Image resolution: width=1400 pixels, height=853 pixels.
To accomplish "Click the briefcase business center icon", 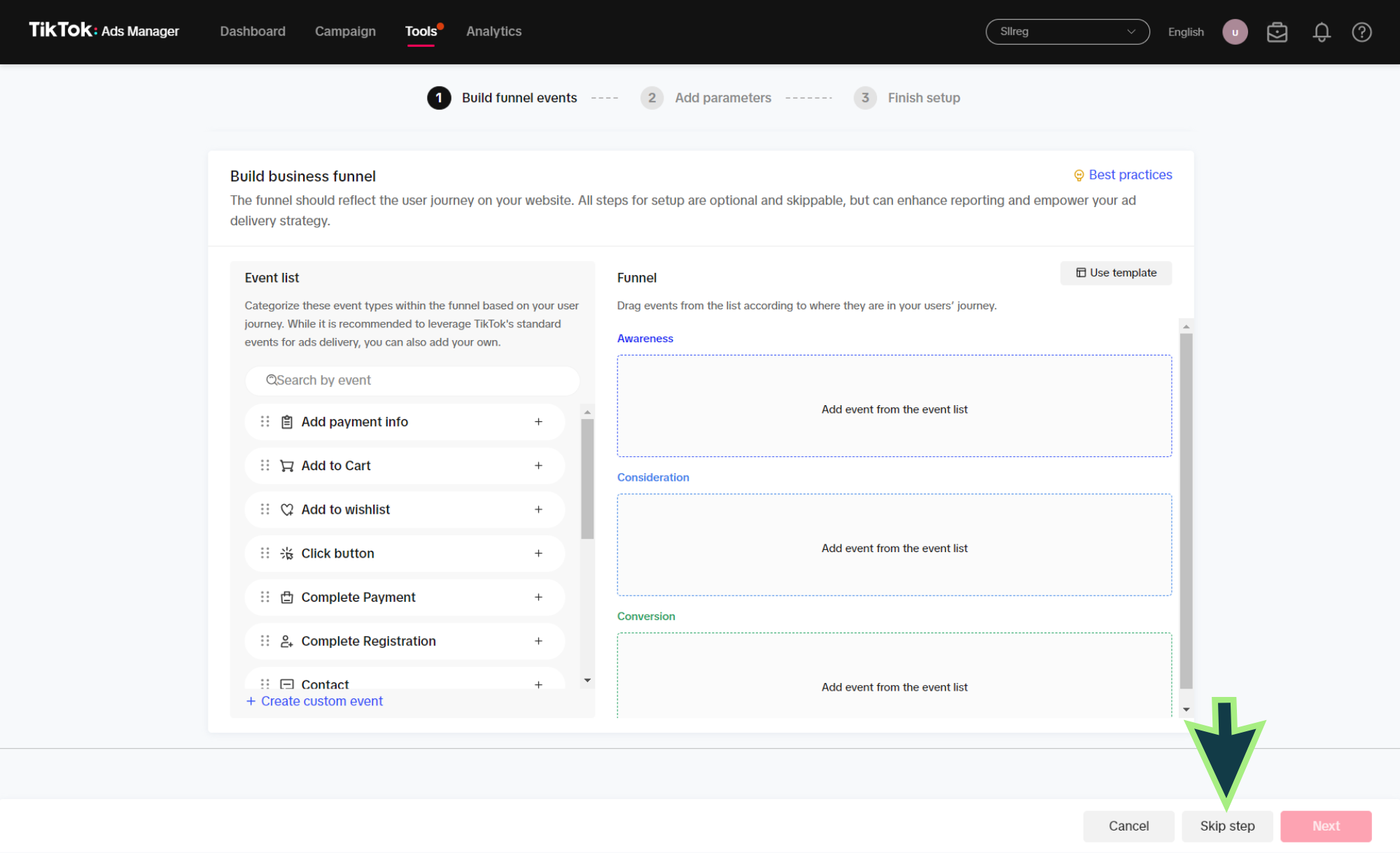I will tap(1277, 32).
